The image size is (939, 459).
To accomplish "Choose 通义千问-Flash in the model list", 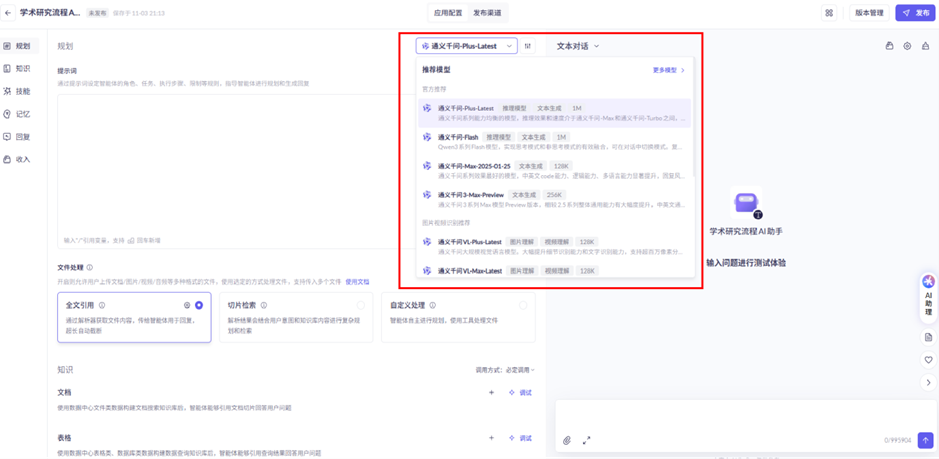I will point(555,142).
